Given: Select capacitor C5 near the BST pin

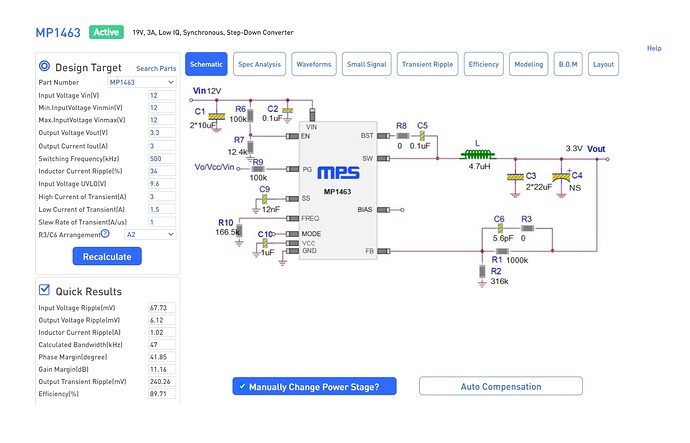Looking at the screenshot, I should [x=422, y=136].
